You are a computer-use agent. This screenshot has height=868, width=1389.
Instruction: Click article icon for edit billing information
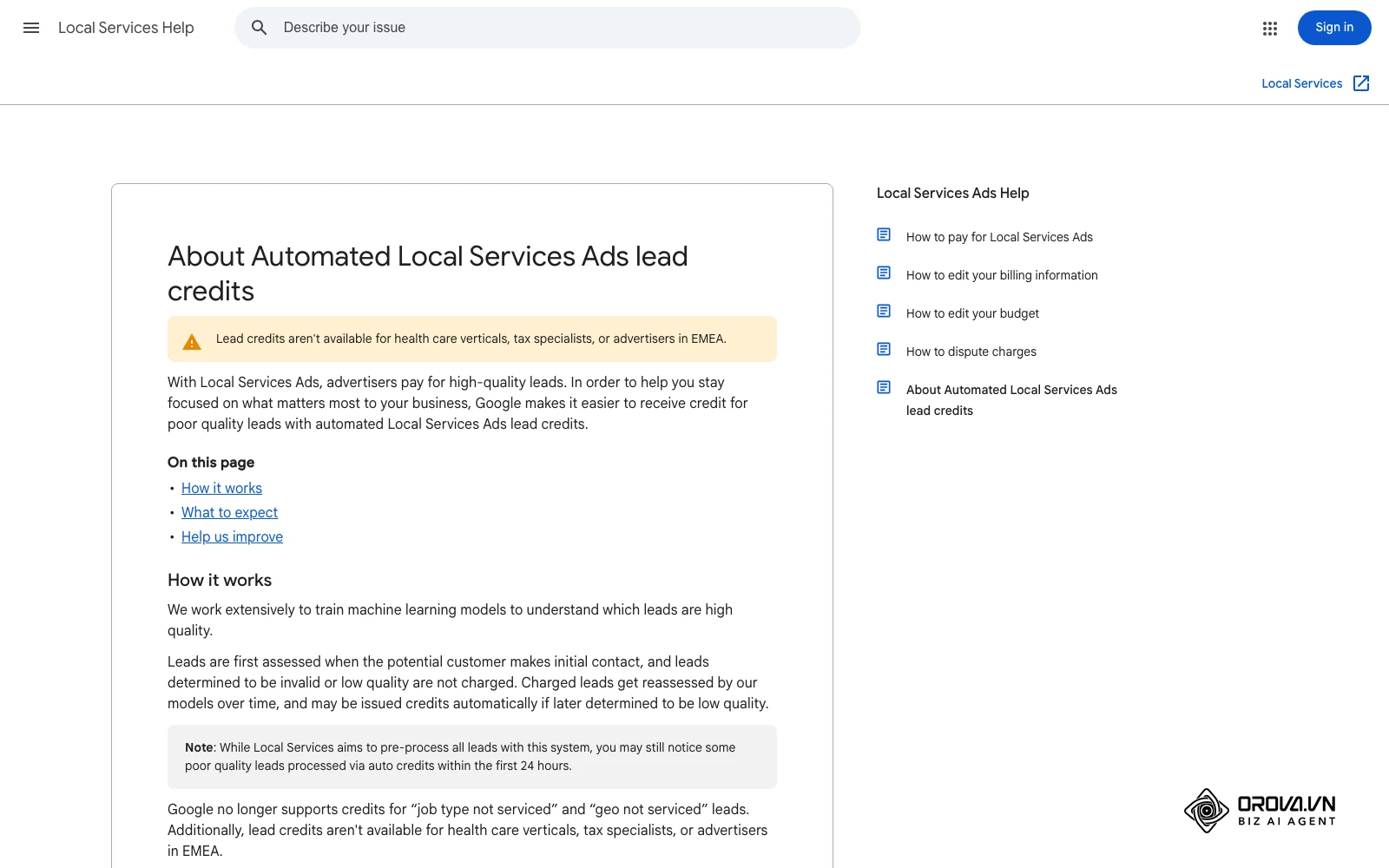coord(884,273)
